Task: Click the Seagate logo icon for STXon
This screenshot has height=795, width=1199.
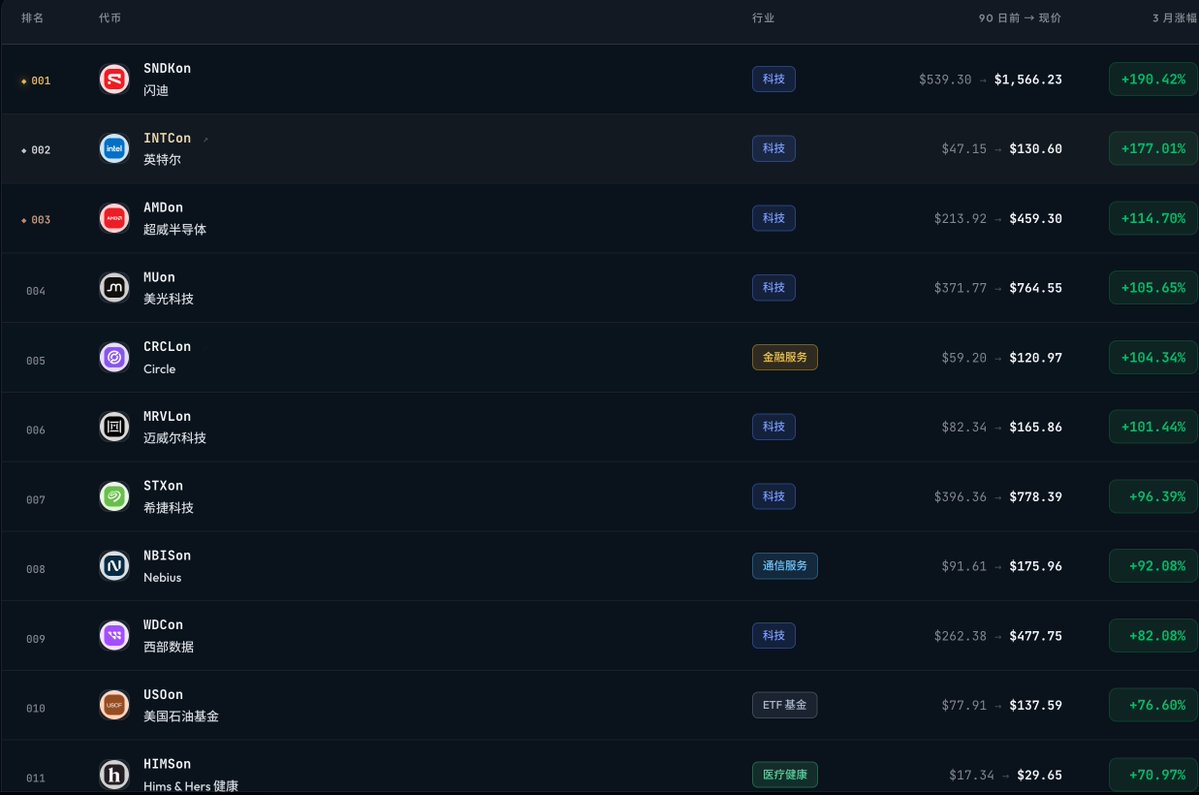Action: (x=114, y=497)
